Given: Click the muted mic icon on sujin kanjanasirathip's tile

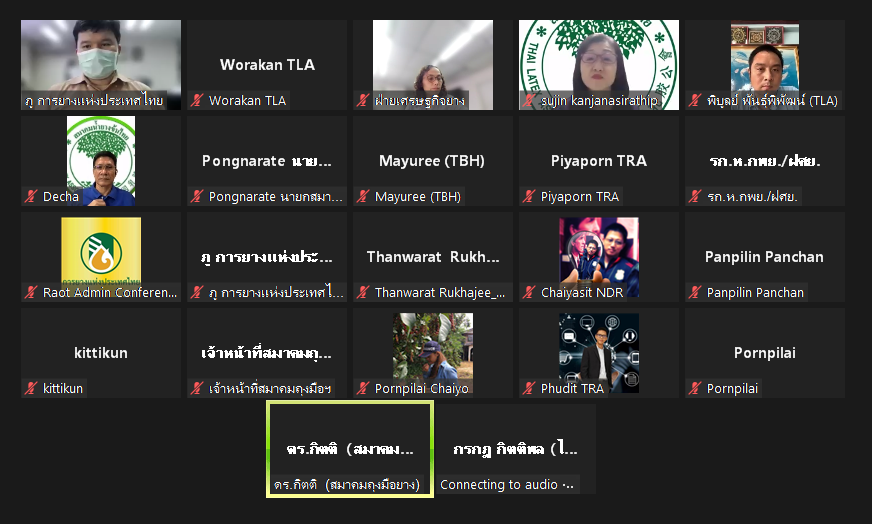Looking at the screenshot, I should [x=529, y=101].
